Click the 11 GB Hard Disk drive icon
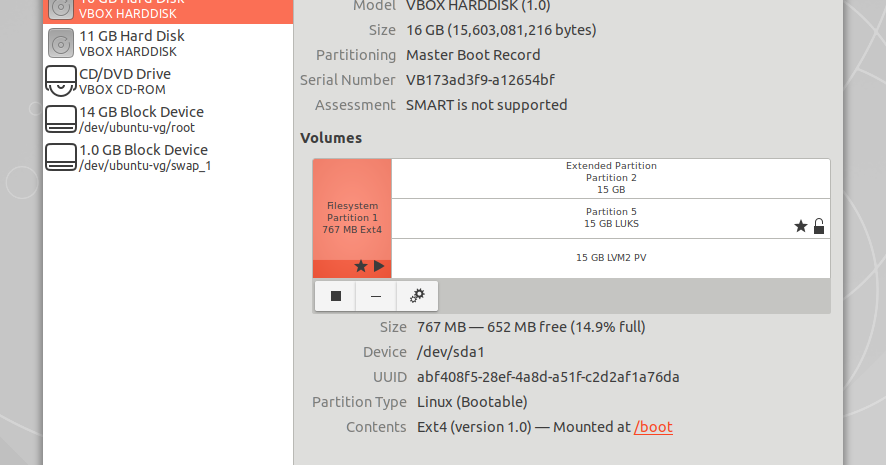This screenshot has height=465, width=886. [x=61, y=43]
